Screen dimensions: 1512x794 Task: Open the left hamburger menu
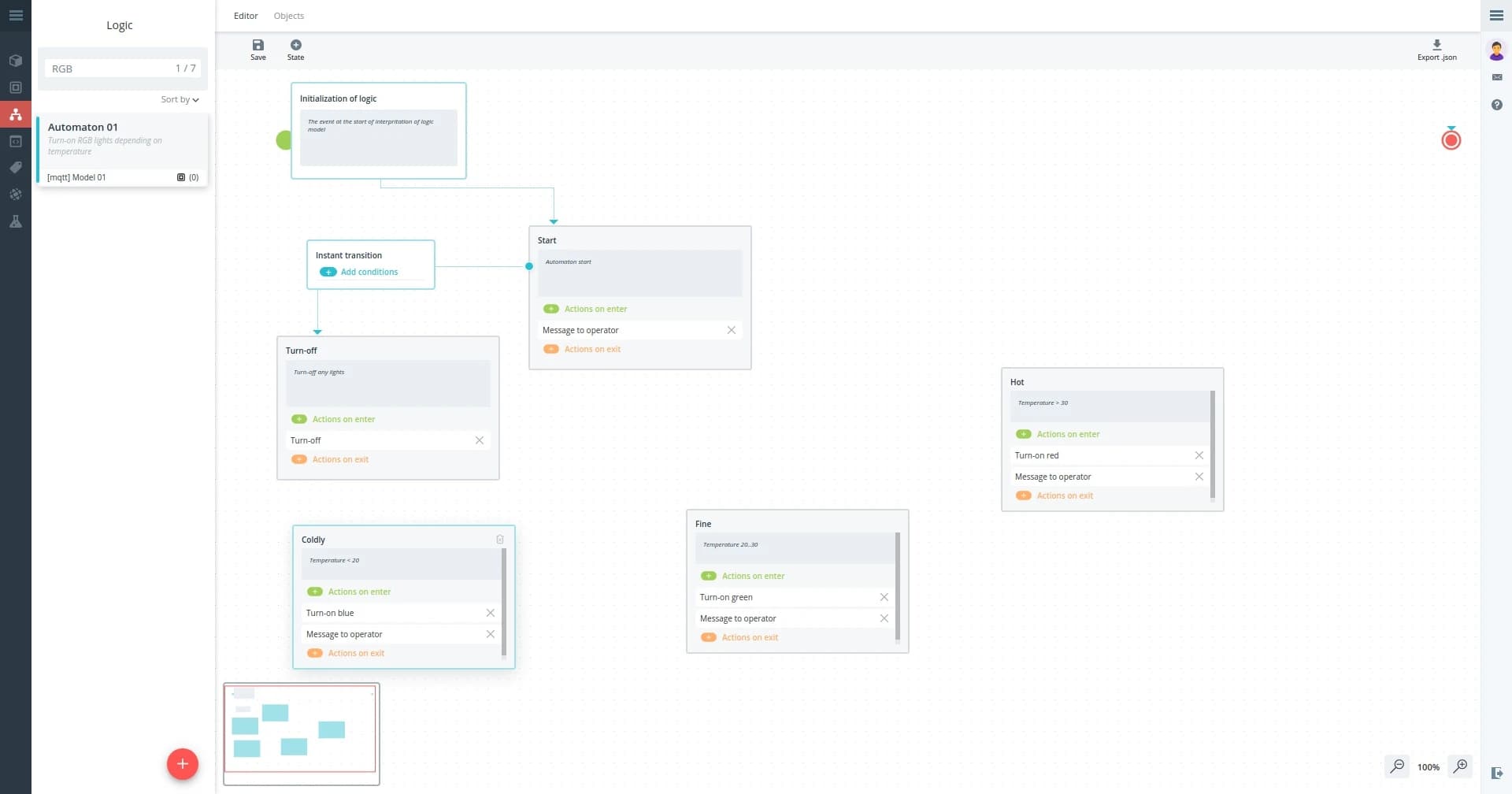pyautogui.click(x=16, y=15)
